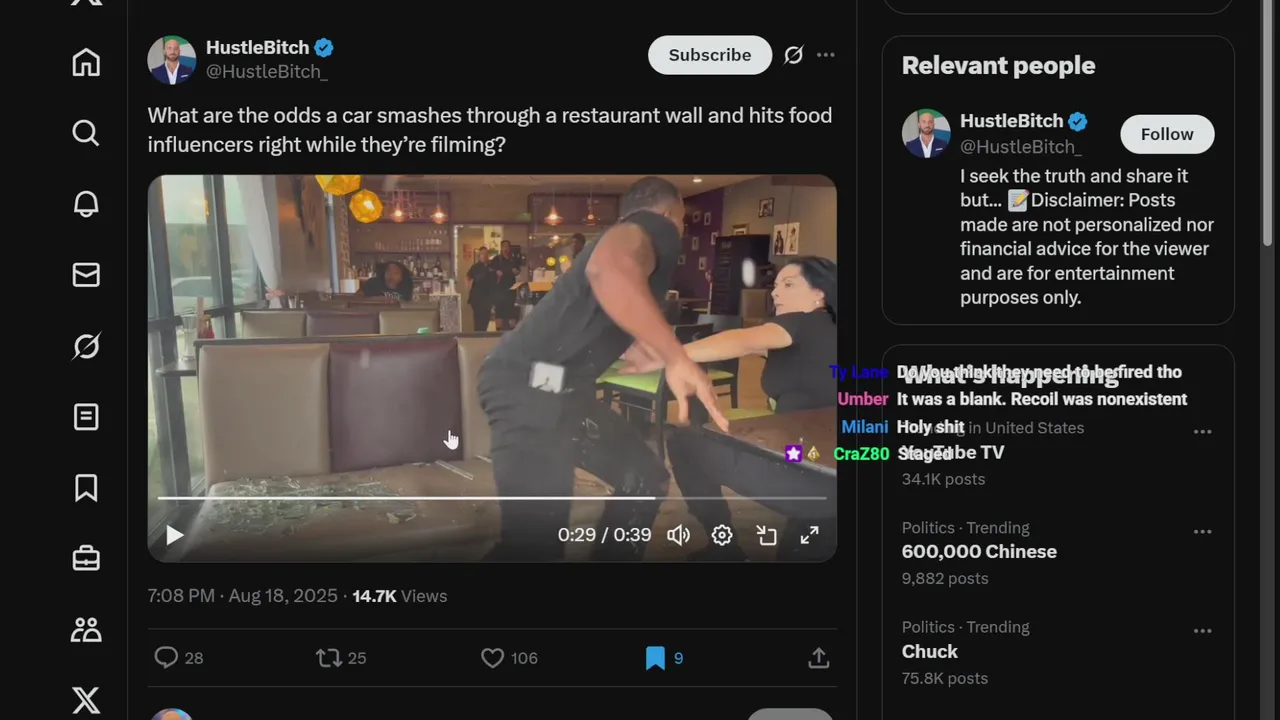Click the '9,882 posts' count
Image resolution: width=1280 pixels, height=720 pixels.
coord(945,579)
